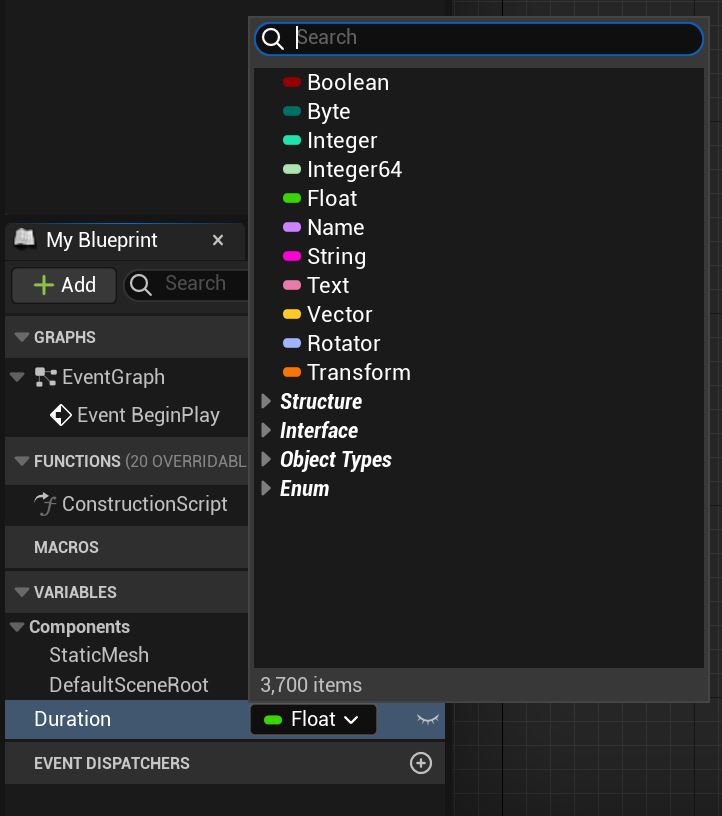Screen dimensions: 722x816
Task: Open the Float type dropdown for Duration
Action: pos(313,719)
